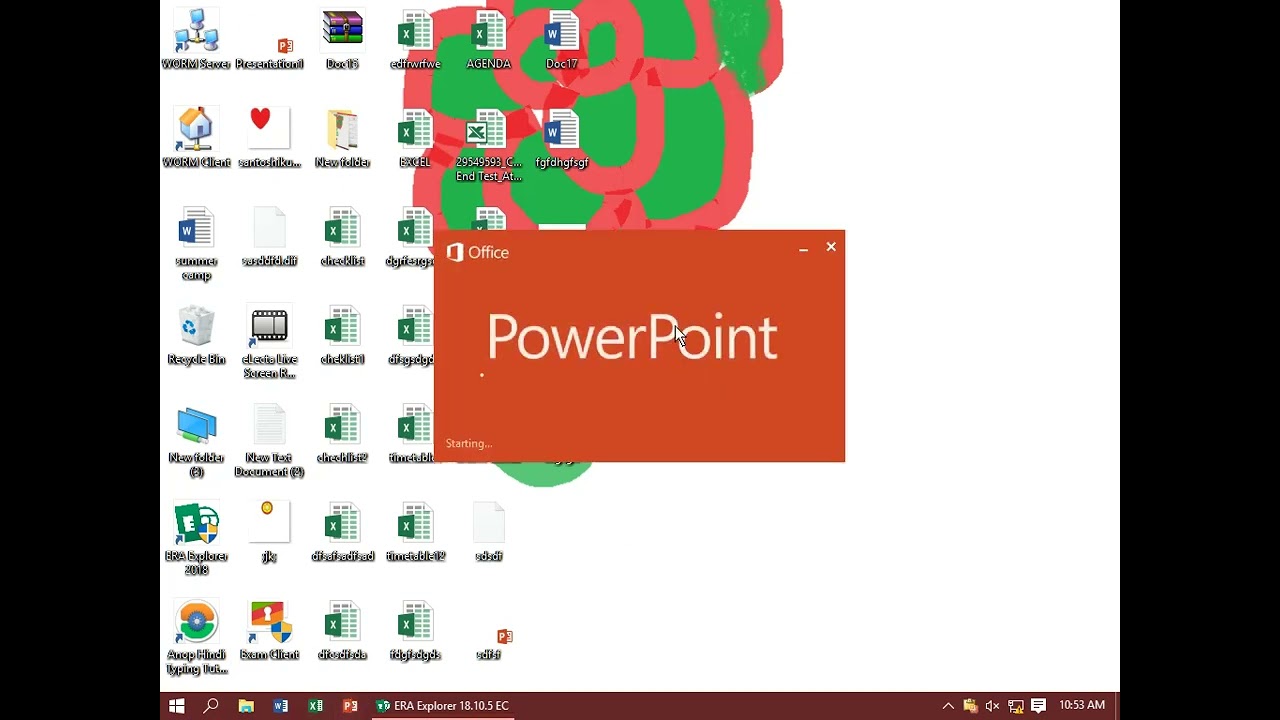This screenshot has height=720, width=1280.
Task: Select the santoshiku heart image file
Action: click(x=269, y=138)
